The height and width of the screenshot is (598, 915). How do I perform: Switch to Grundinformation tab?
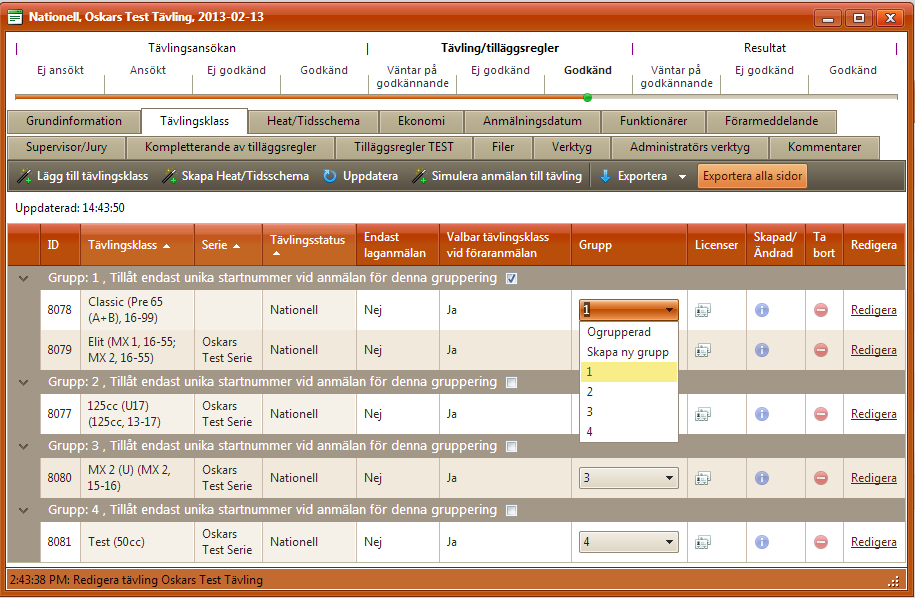point(74,121)
